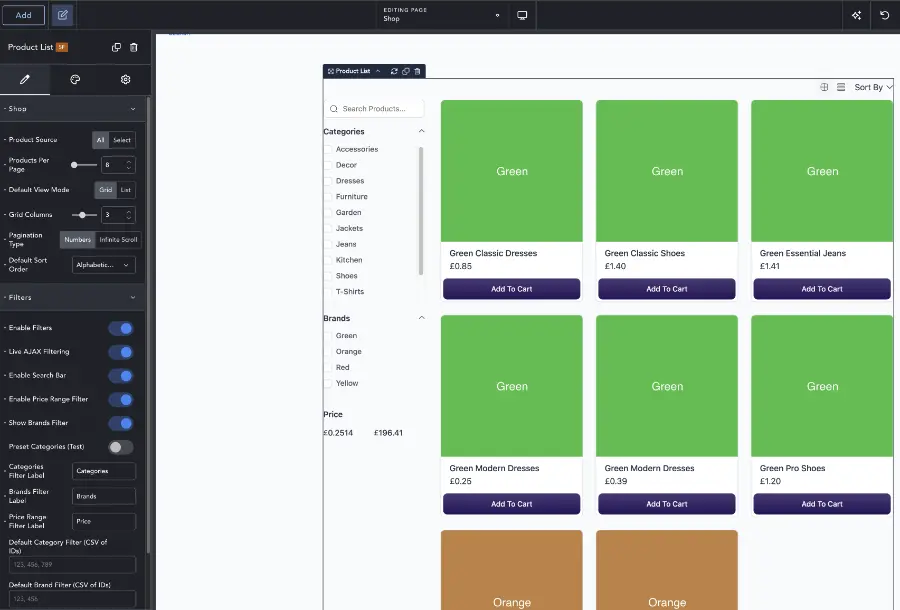Viewport: 900px width, 610px height.
Task: Switch to desktop device preview icon
Action: (522, 15)
